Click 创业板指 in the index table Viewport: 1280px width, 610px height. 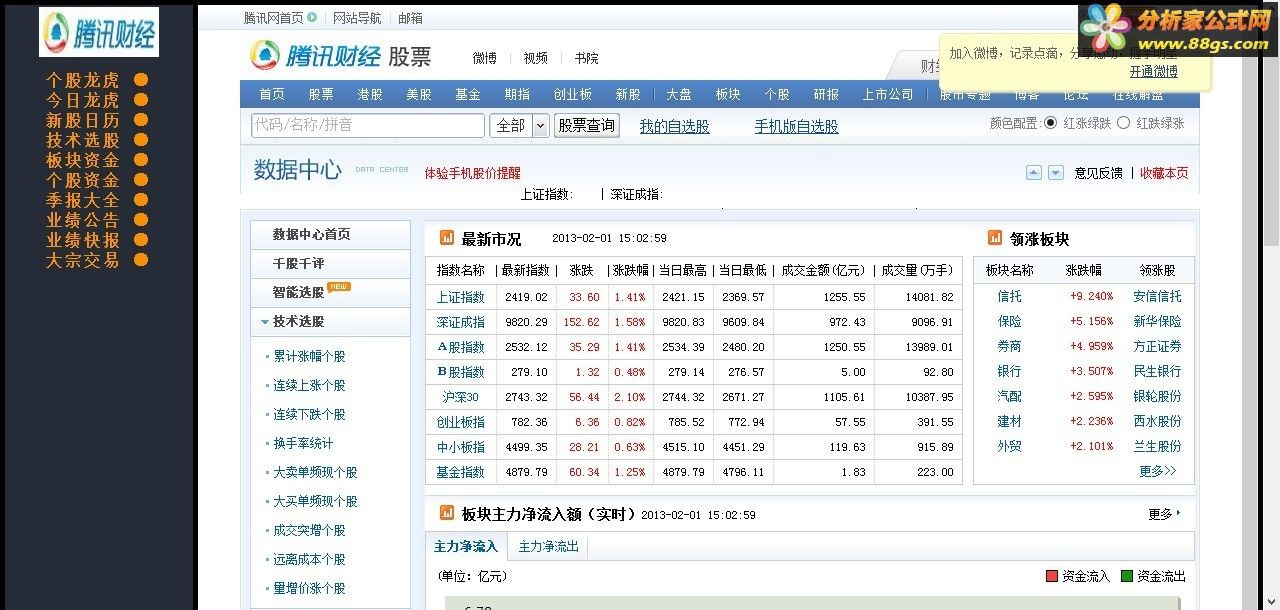coord(461,422)
